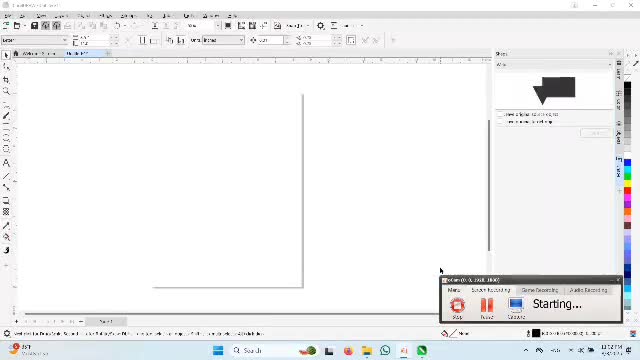This screenshot has width=640, height=360.
Task: Click the Open folder toolbar icon
Action: [x=17, y=26]
